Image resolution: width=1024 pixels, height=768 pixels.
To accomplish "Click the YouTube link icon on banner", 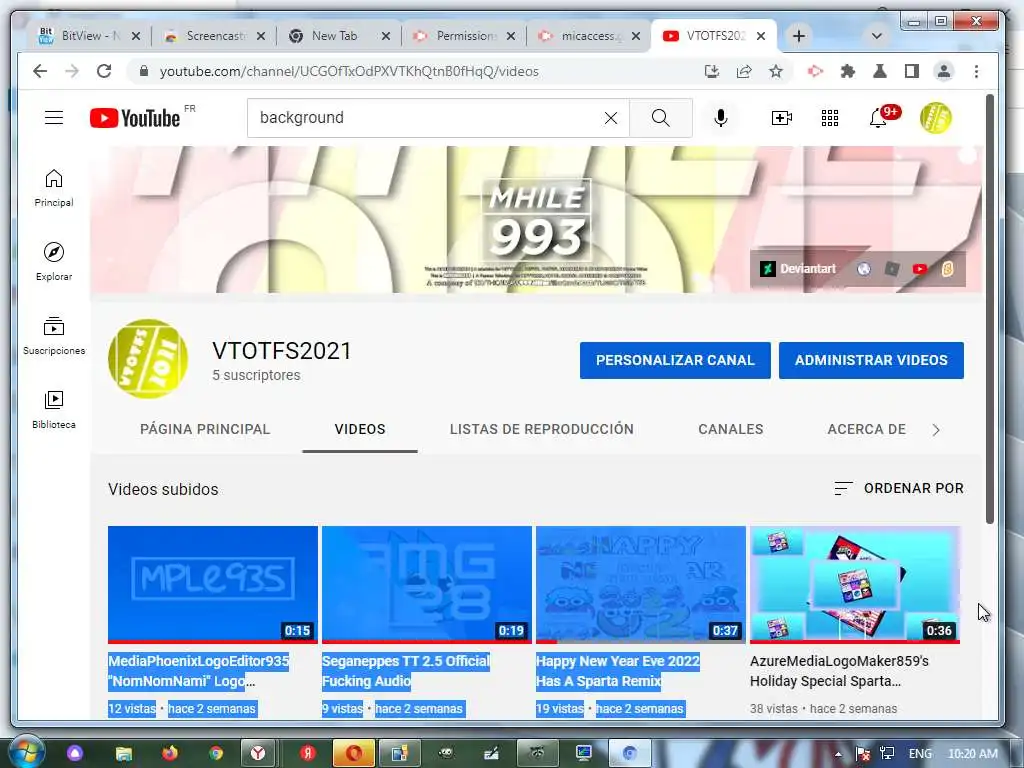I will point(920,268).
